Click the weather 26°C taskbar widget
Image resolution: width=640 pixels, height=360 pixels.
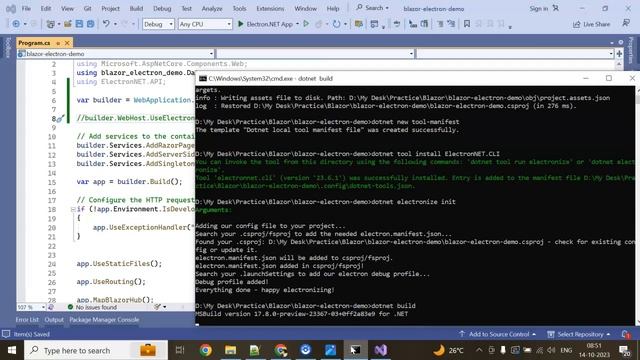(448, 350)
